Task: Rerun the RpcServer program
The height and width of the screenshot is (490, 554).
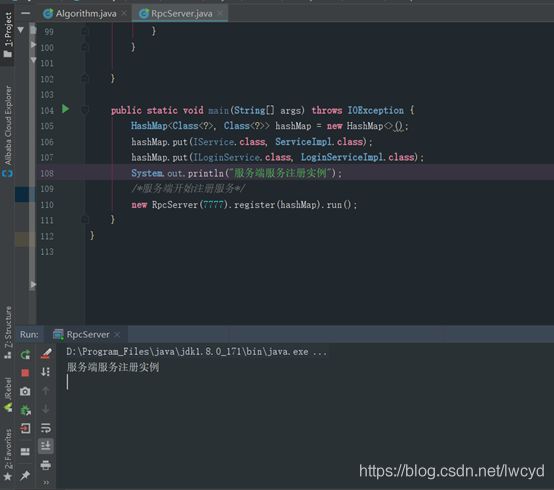Action: coord(25,354)
